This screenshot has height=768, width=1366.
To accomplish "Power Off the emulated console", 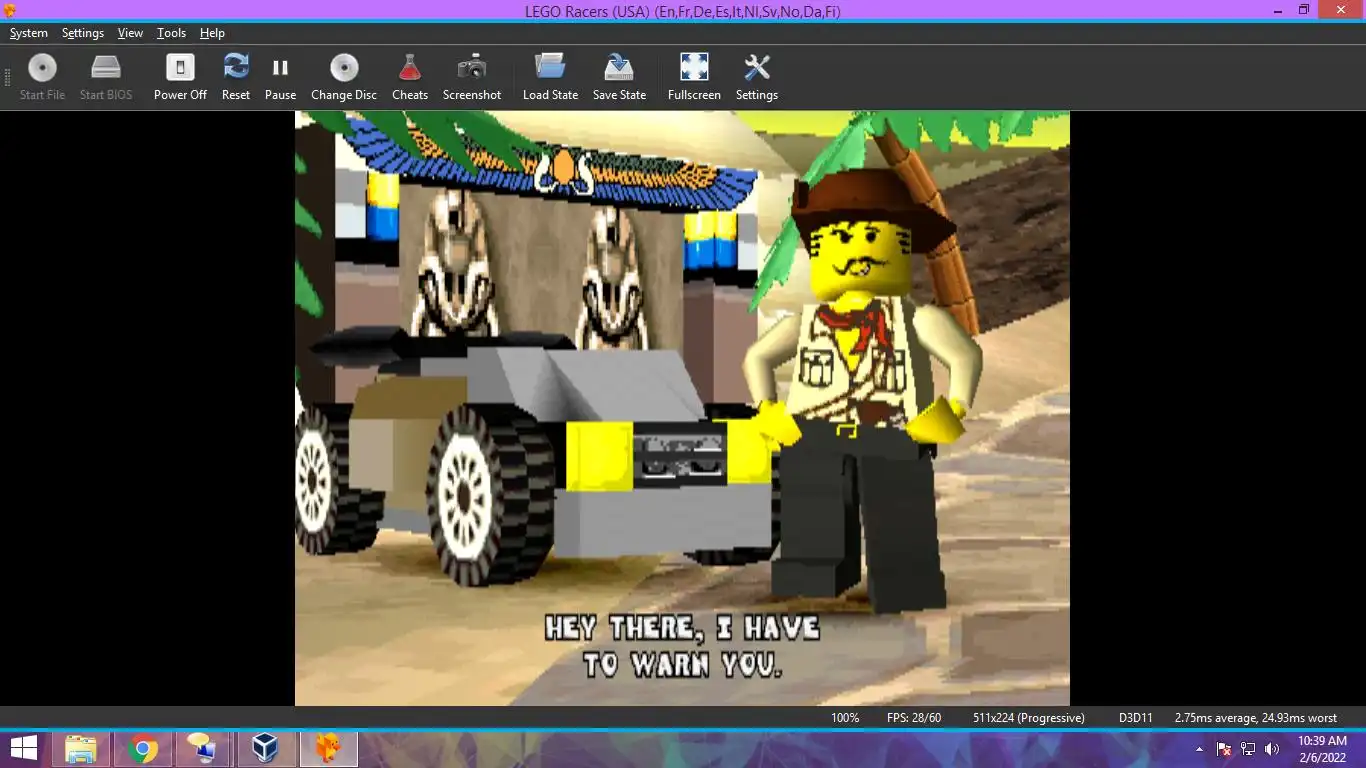I will 180,77.
